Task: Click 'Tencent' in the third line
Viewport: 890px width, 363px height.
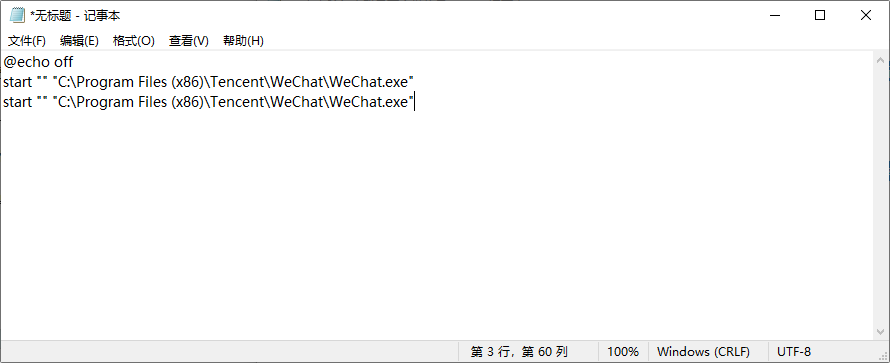Action: (x=239, y=103)
